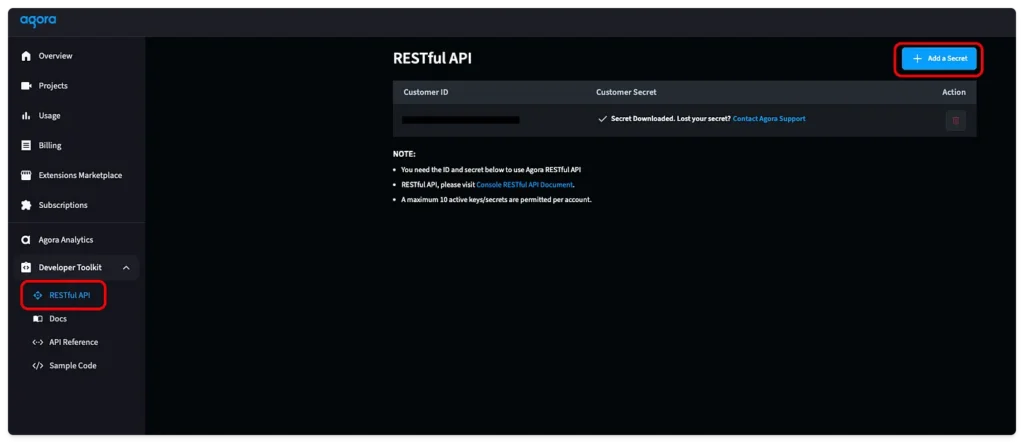Click the Overview home icon

pyautogui.click(x=26, y=56)
